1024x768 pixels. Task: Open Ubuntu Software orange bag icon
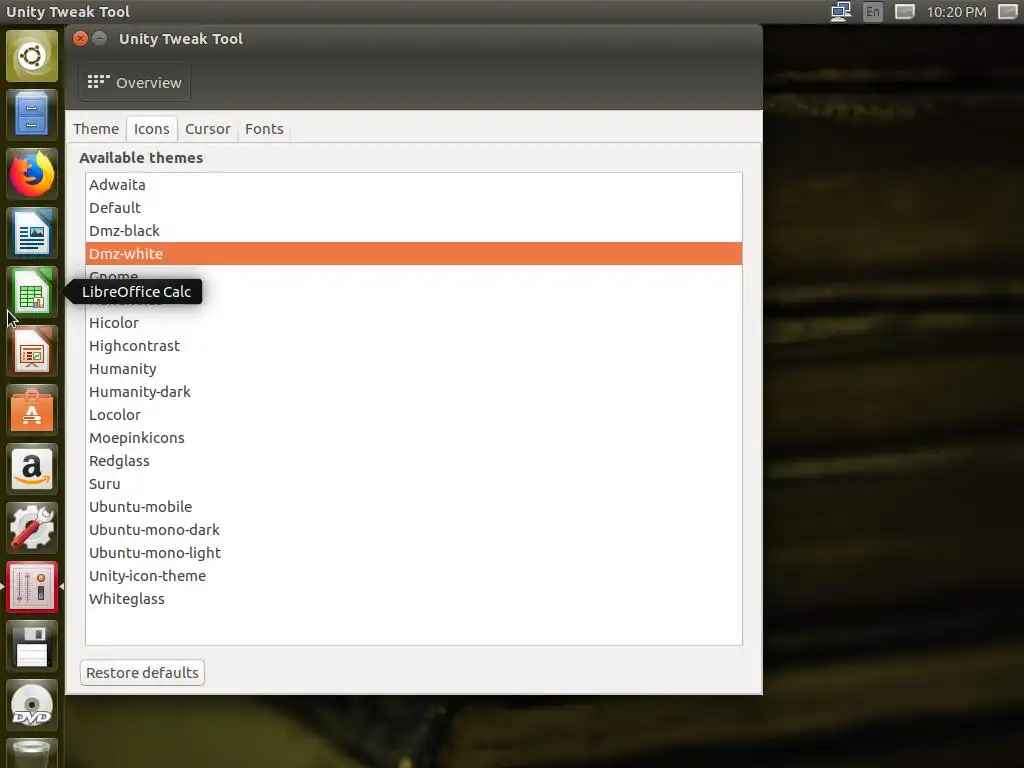[32, 410]
